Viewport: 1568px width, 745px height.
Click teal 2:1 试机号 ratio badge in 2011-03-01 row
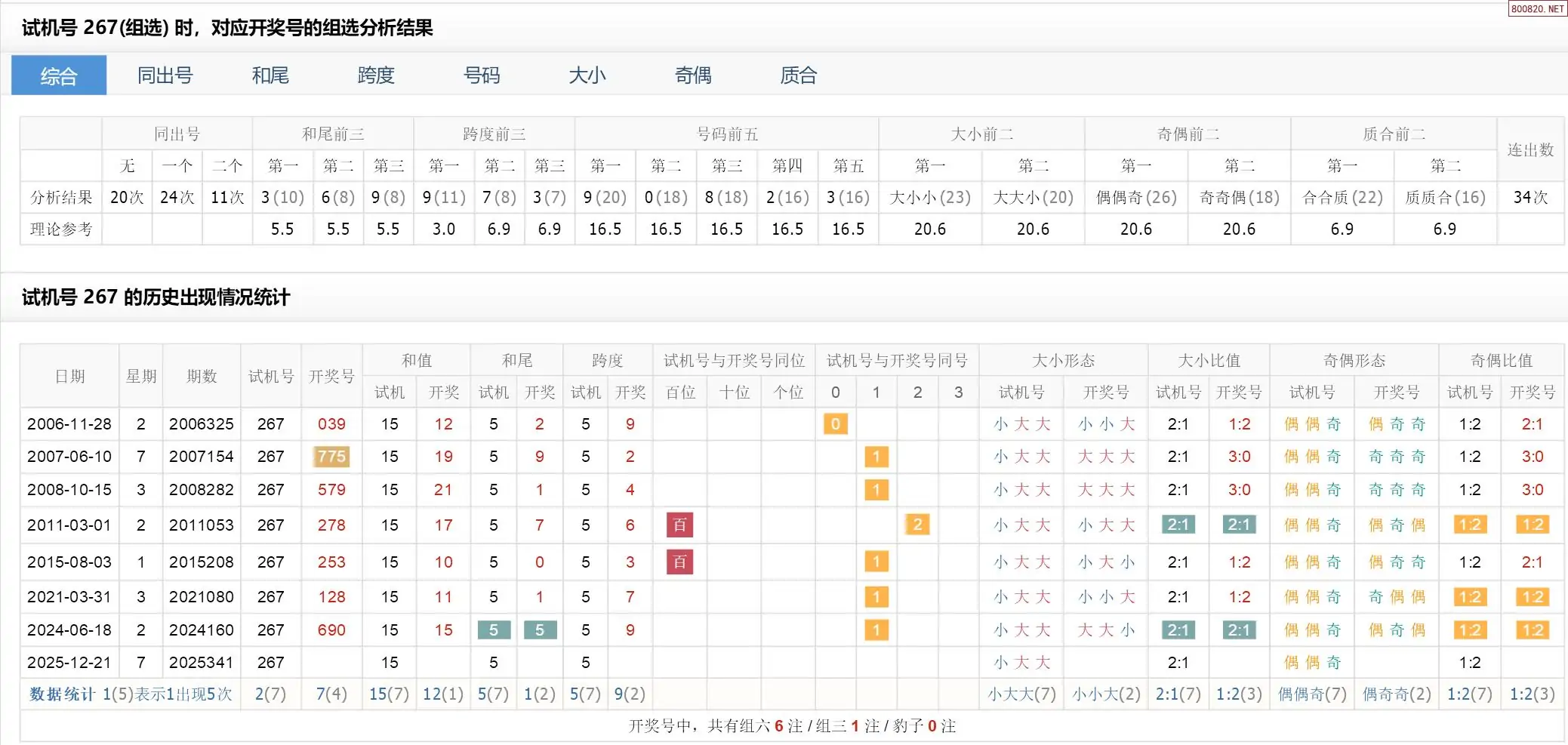(1178, 525)
